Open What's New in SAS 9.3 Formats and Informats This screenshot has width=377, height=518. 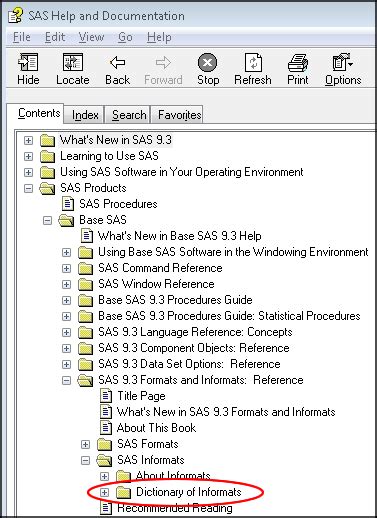[226, 412]
